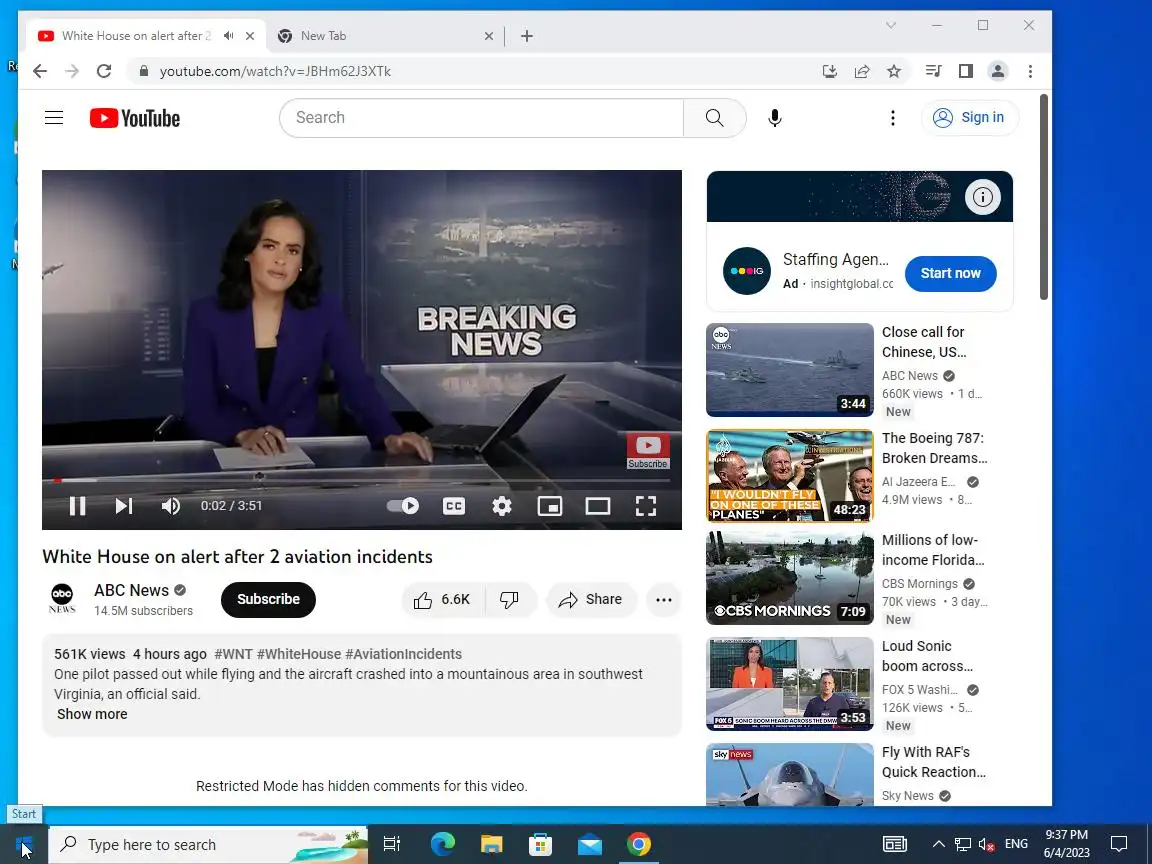Image resolution: width=1152 pixels, height=864 pixels.
Task: Start voice search with microphone icon
Action: (x=774, y=118)
